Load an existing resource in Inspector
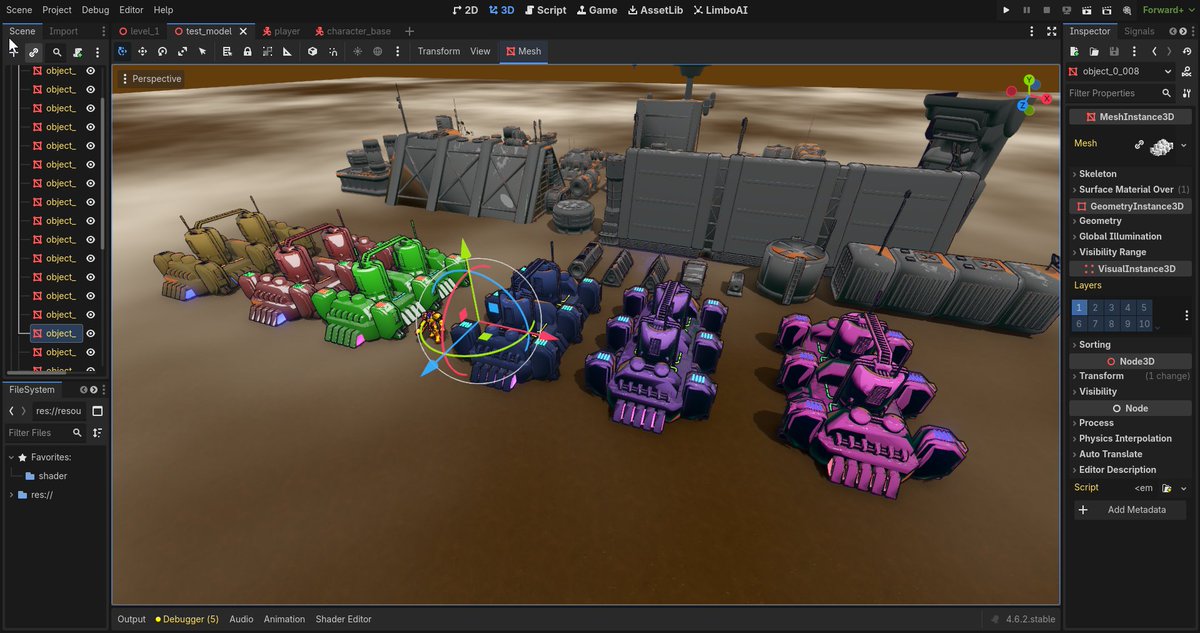Image resolution: width=1200 pixels, height=633 pixels. (1094, 51)
